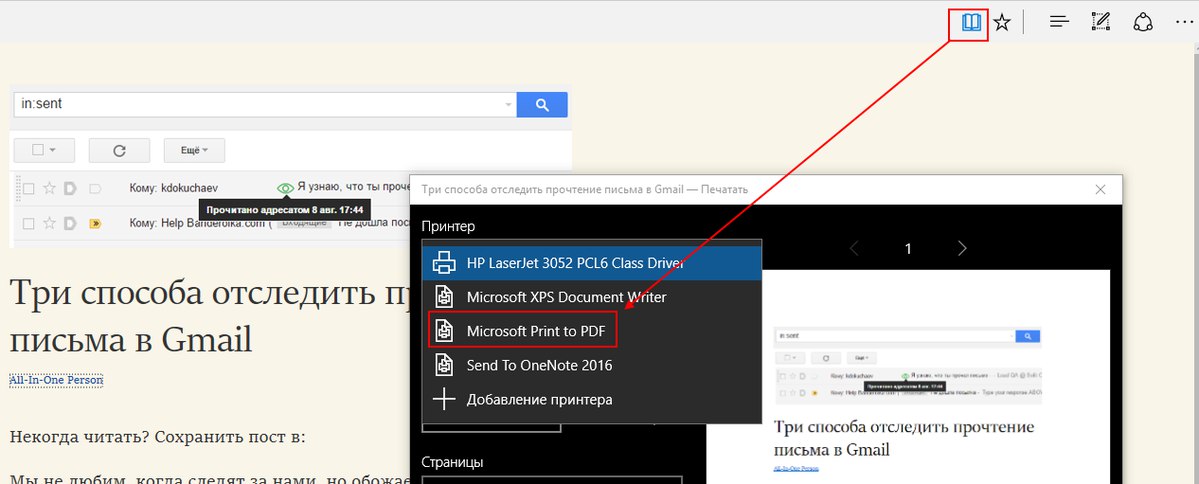Image resolution: width=1199 pixels, height=484 pixels.
Task: Open Edge More actions ellipsis menu
Action: click(1185, 24)
